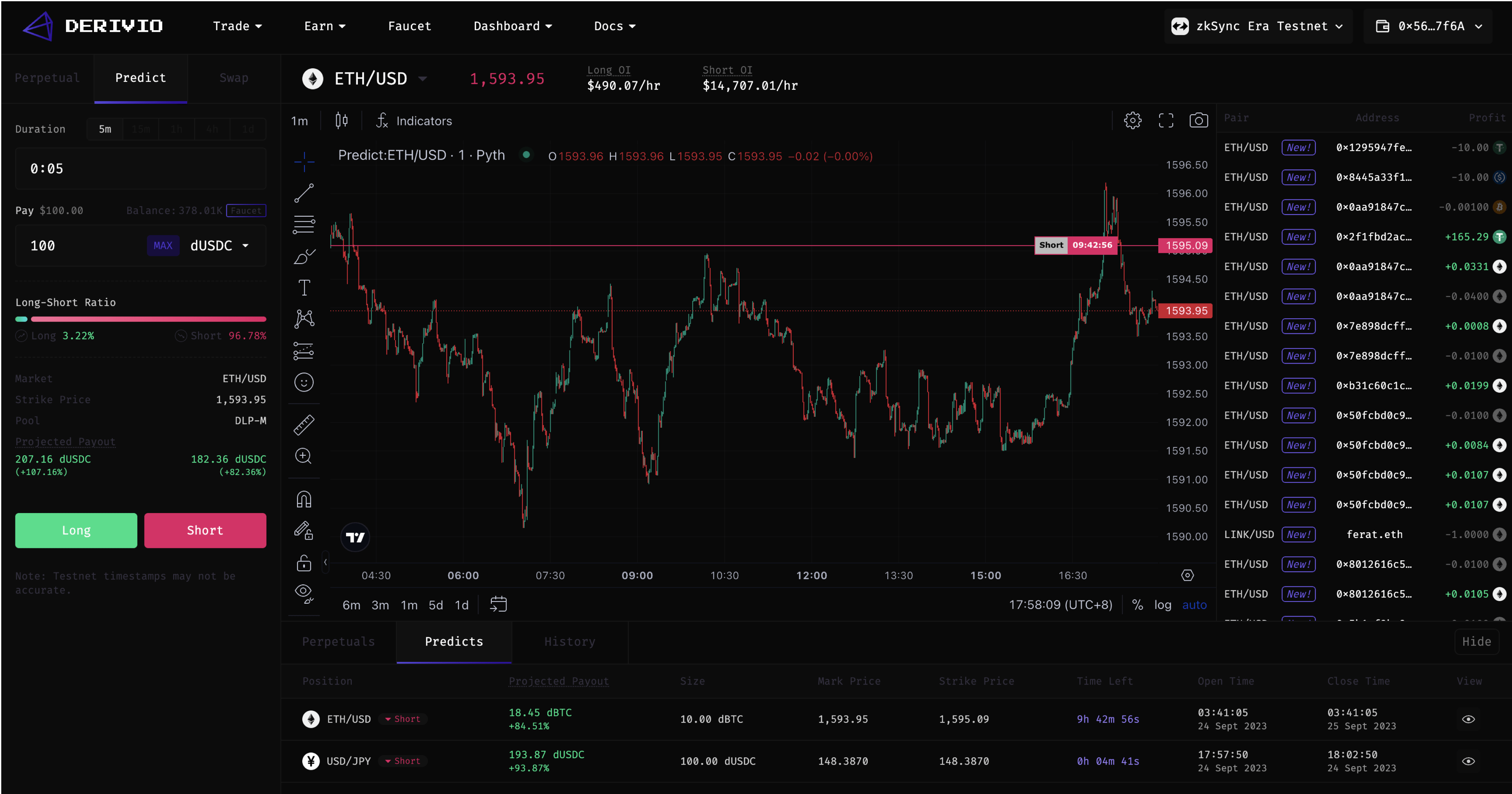This screenshot has width=1512, height=794.
Task: Open the History tab
Action: tap(569, 641)
